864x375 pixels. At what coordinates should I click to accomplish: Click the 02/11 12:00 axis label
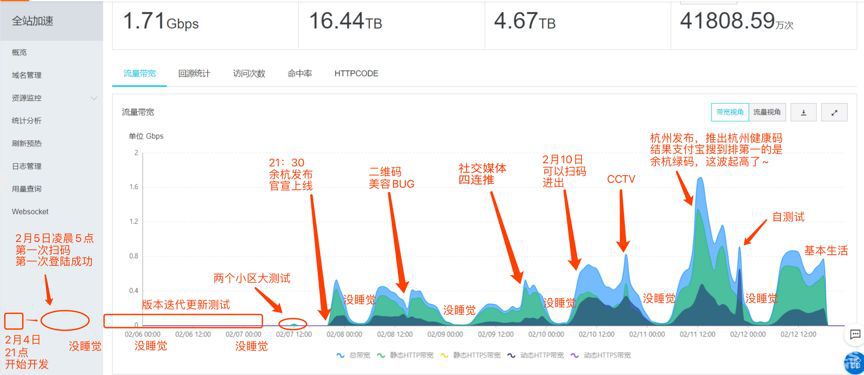pyautogui.click(x=697, y=334)
